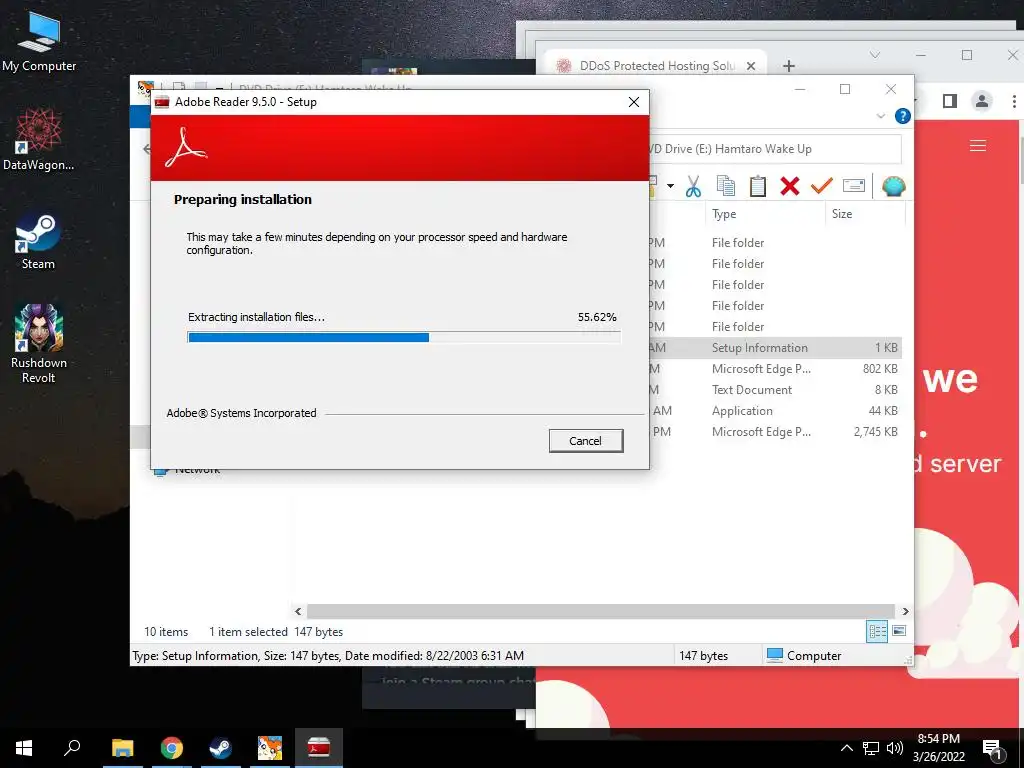Open the black dropdown arrow in Explorer toolbar
The image size is (1024, 768).
point(670,186)
